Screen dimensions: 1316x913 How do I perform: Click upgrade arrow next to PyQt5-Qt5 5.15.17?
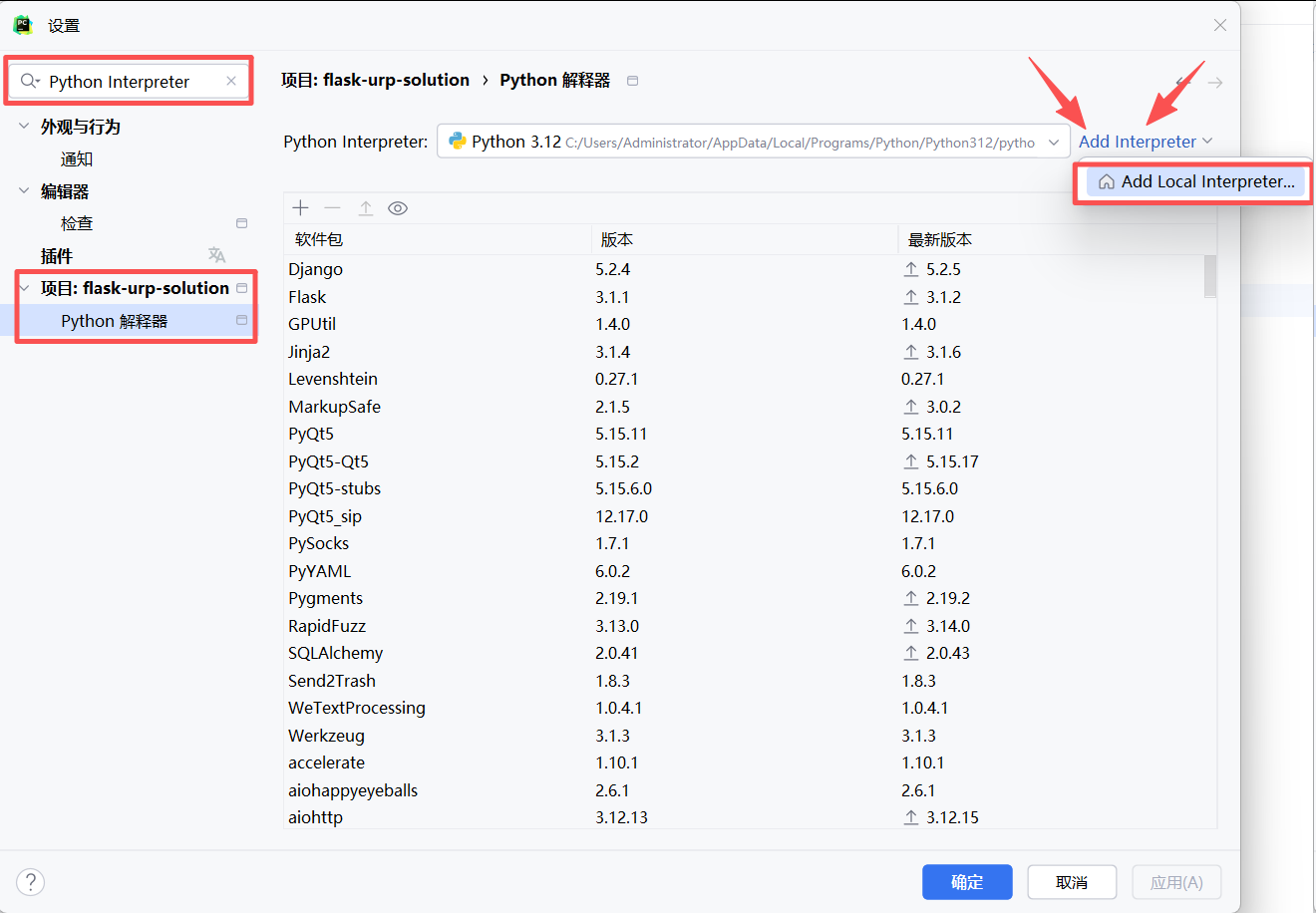(x=911, y=461)
